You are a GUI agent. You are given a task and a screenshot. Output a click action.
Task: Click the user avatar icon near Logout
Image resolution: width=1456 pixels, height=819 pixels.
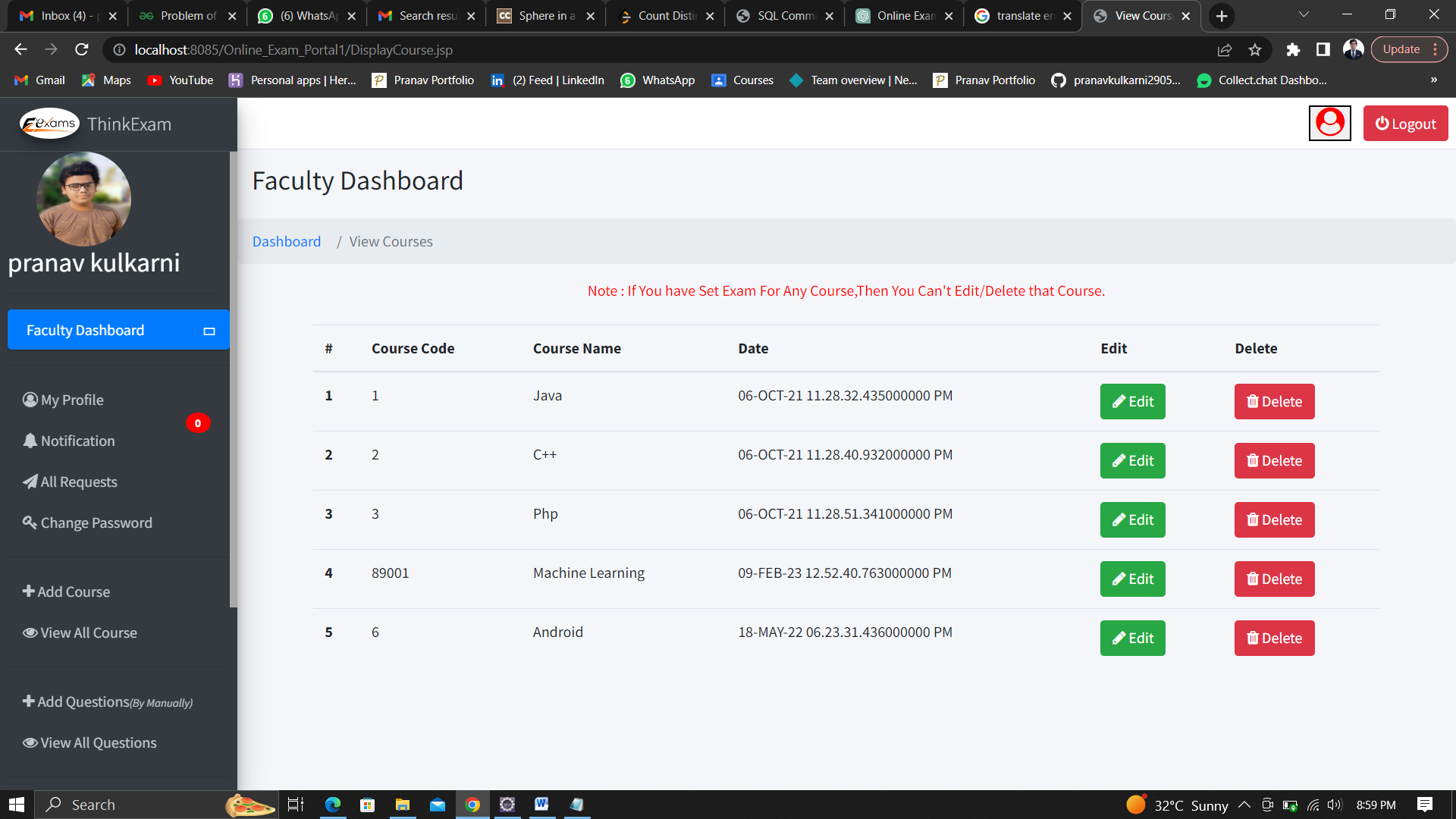point(1329,123)
